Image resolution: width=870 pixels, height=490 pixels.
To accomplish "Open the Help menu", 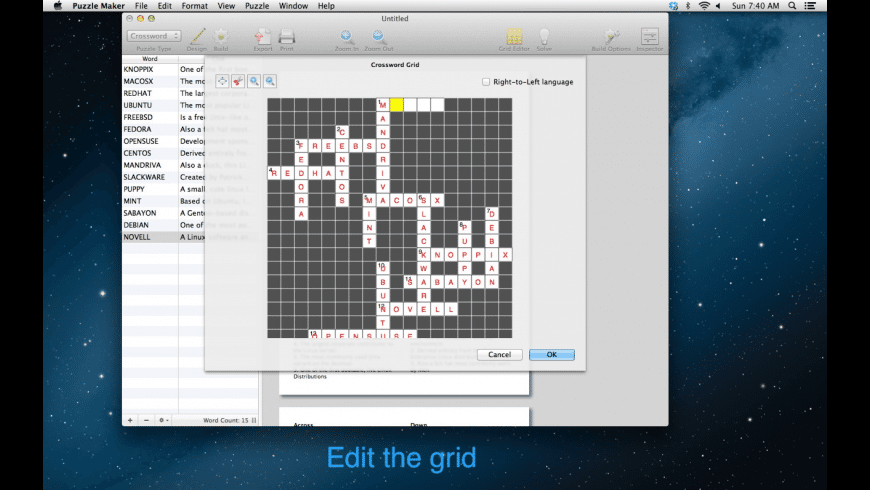I will click(326, 6).
